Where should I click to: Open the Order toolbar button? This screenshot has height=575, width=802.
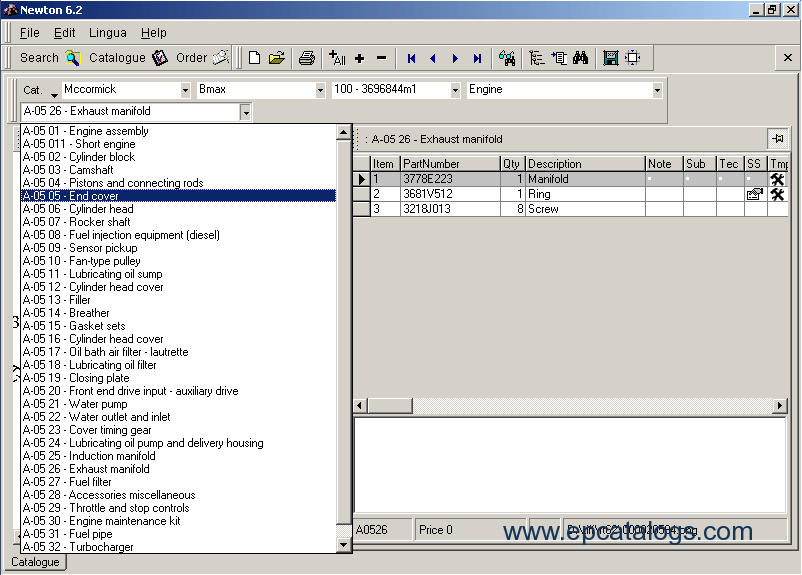202,58
